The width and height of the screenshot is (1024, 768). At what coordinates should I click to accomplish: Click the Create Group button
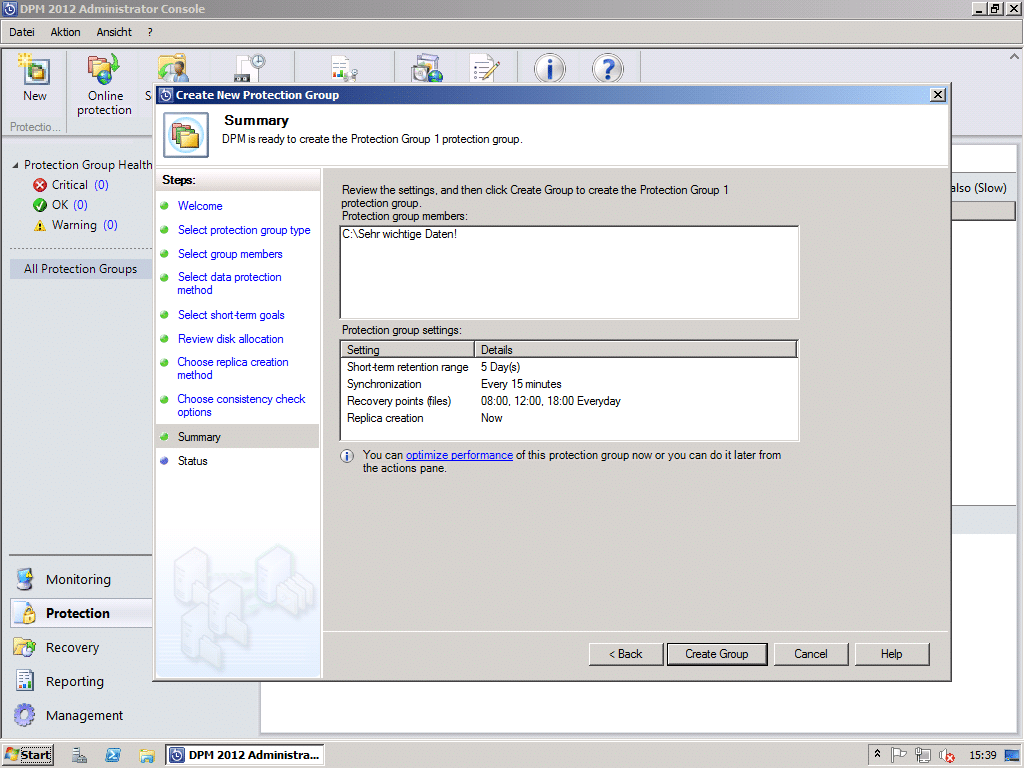coord(716,654)
